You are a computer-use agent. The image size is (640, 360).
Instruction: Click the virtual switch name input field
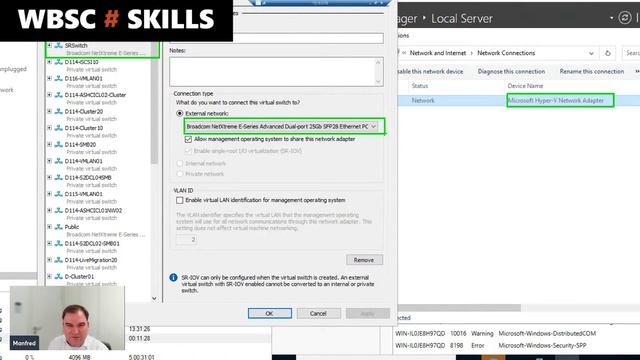tap(276, 38)
